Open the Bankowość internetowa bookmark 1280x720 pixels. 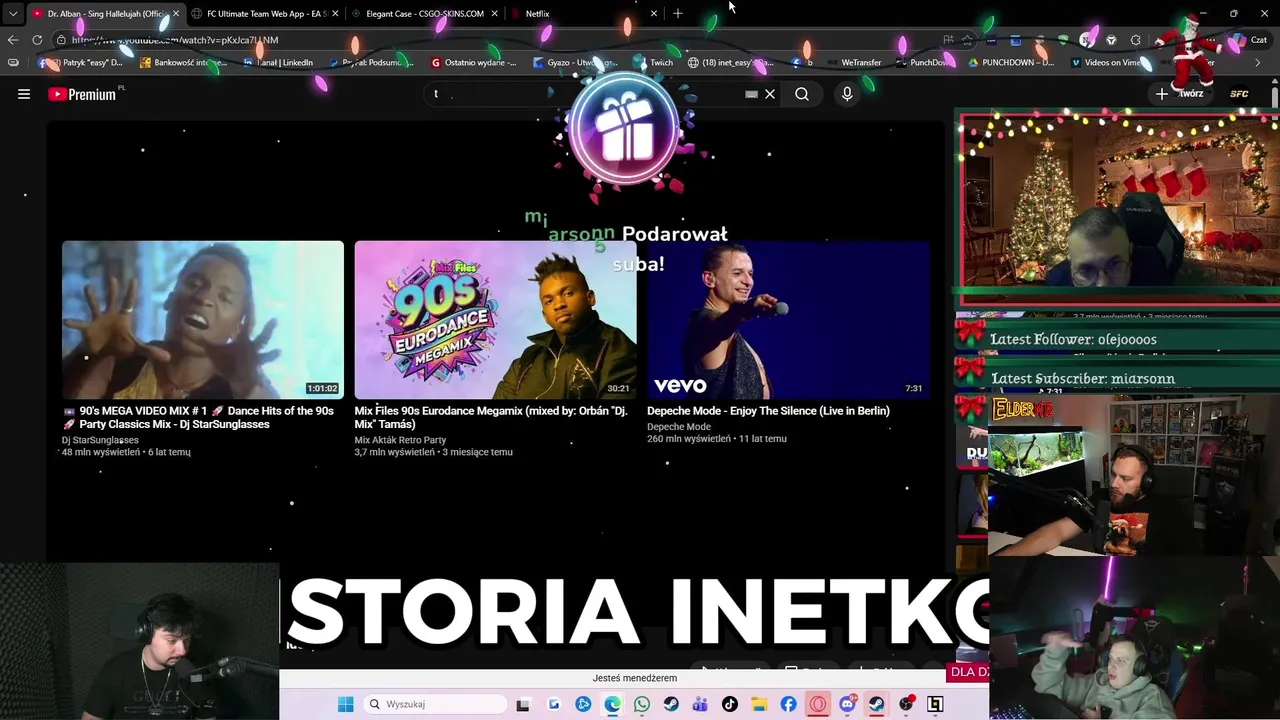click(x=183, y=62)
